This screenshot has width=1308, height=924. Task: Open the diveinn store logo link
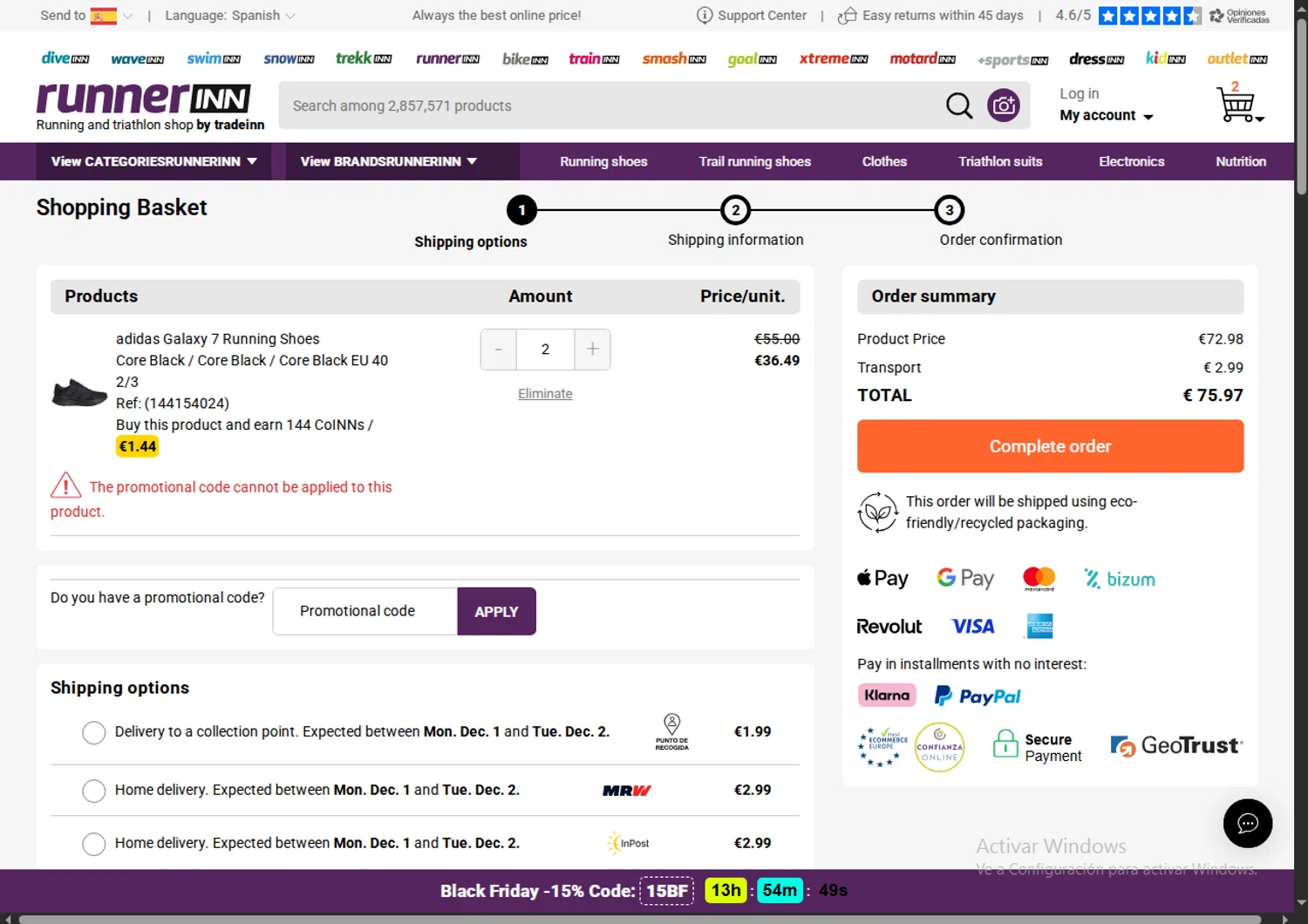pos(65,58)
